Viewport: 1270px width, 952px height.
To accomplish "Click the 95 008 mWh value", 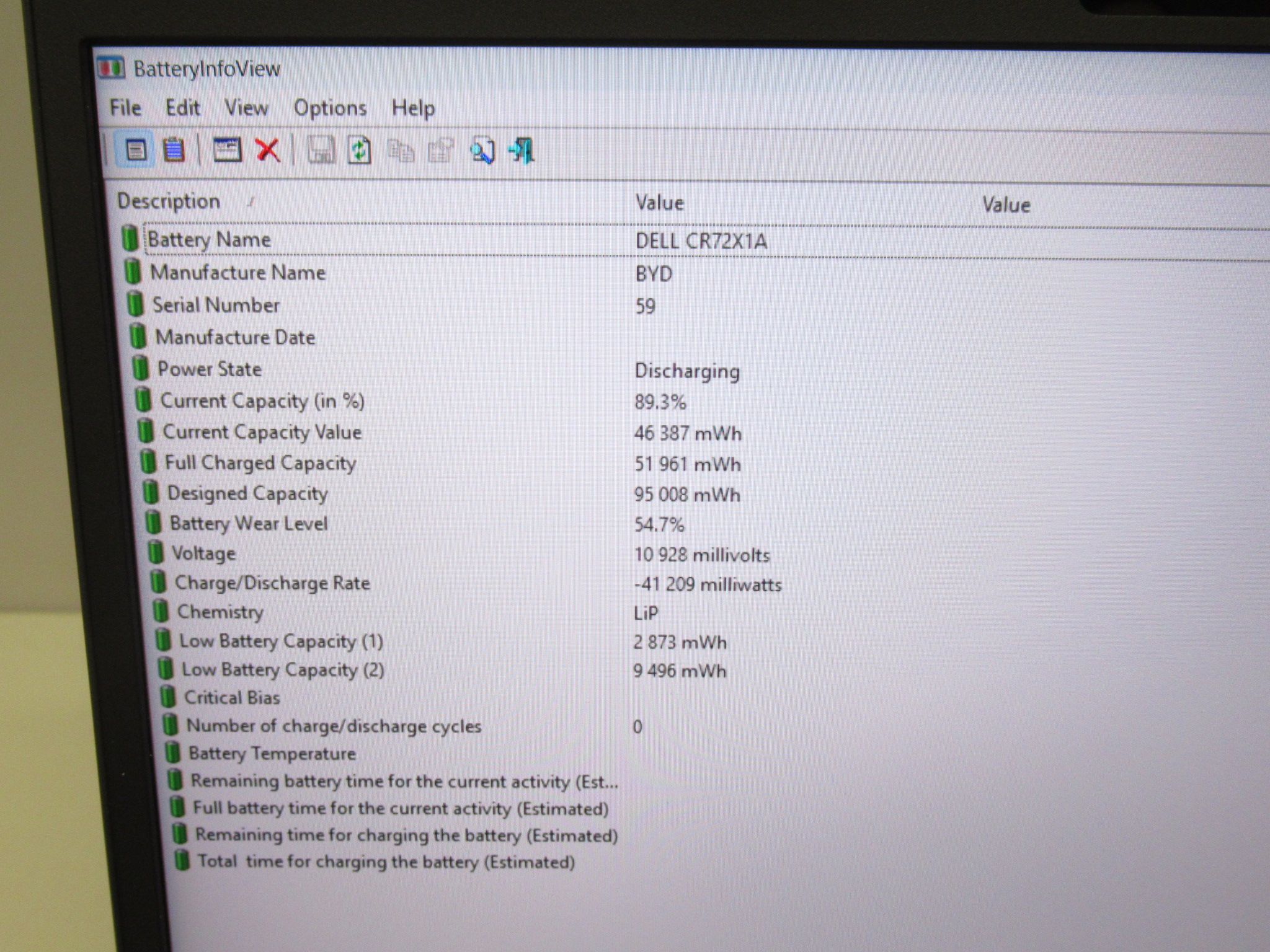I will click(686, 495).
